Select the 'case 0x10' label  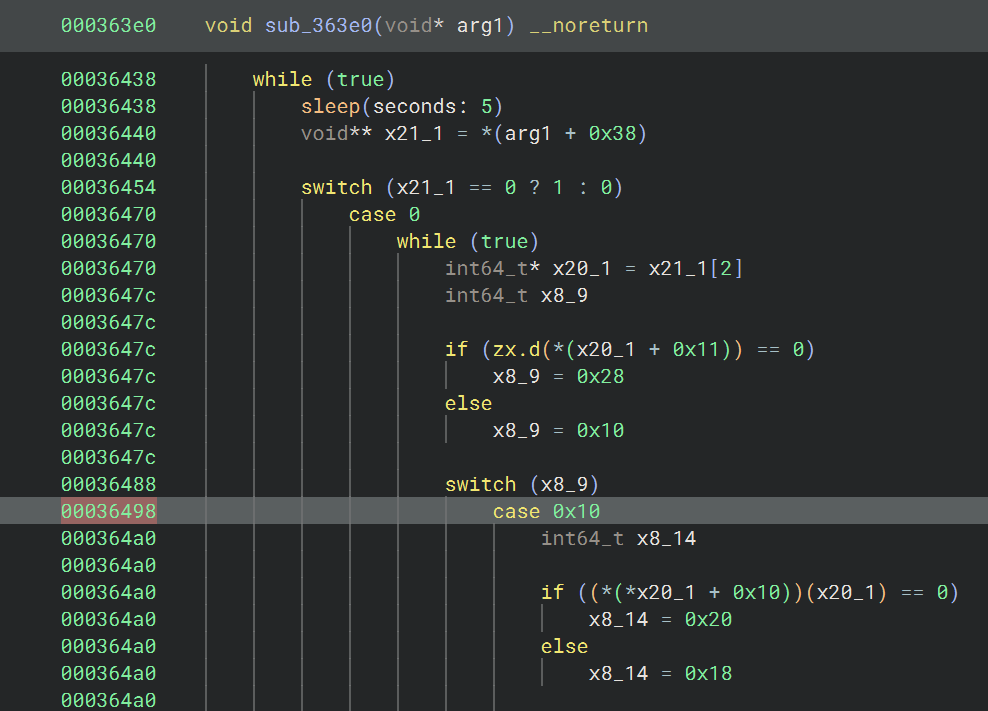tap(546, 511)
